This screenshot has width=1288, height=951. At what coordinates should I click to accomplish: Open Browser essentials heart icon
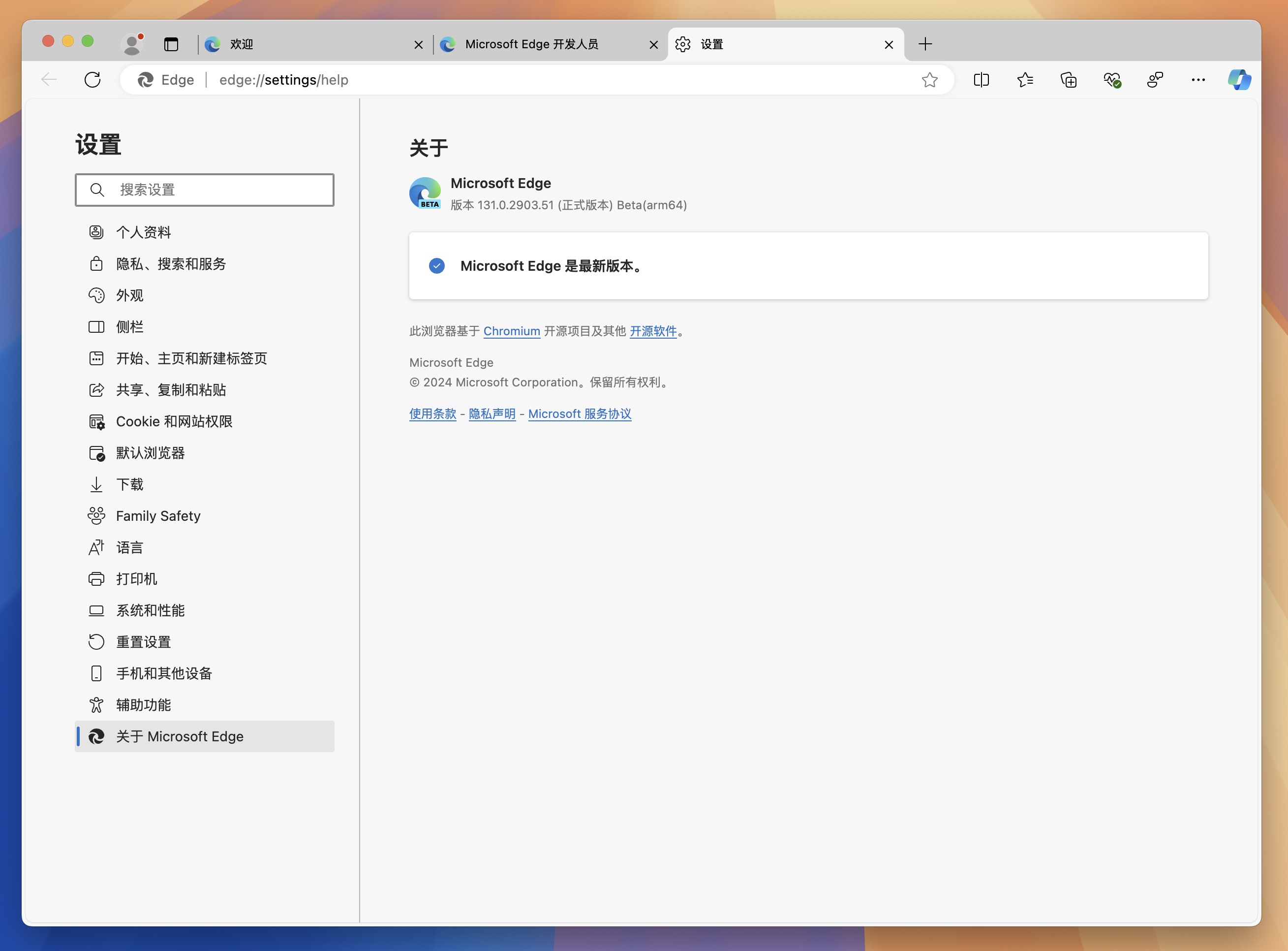(x=1112, y=79)
